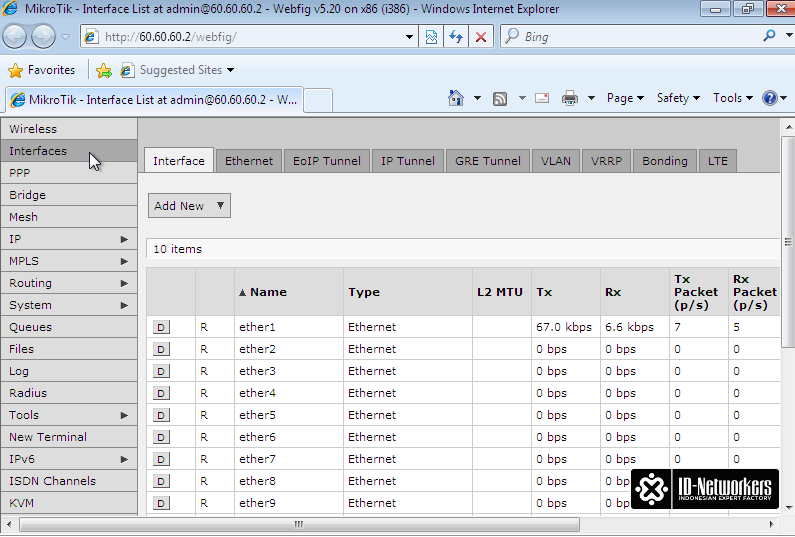
Task: Click the blue Help question mark icon
Action: [x=770, y=98]
